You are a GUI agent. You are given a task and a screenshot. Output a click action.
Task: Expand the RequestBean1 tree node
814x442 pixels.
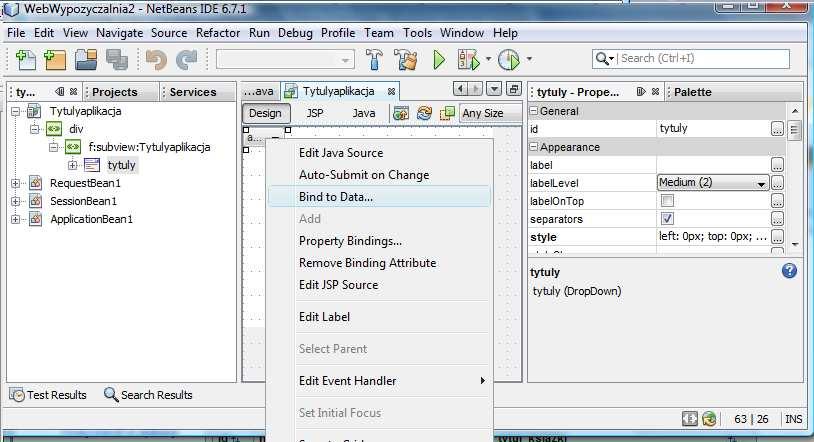[x=16, y=183]
